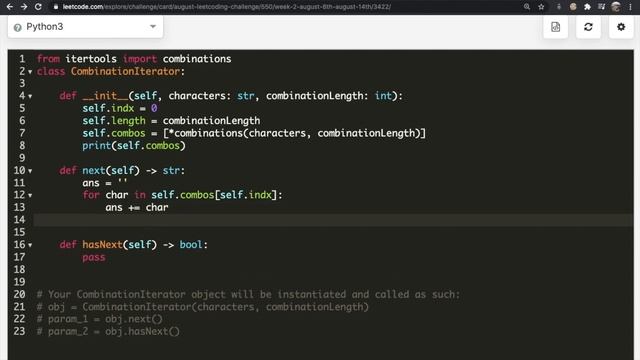The width and height of the screenshot is (640, 360).
Task: Click line number 9 in the gutter
Action: [x=22, y=158]
